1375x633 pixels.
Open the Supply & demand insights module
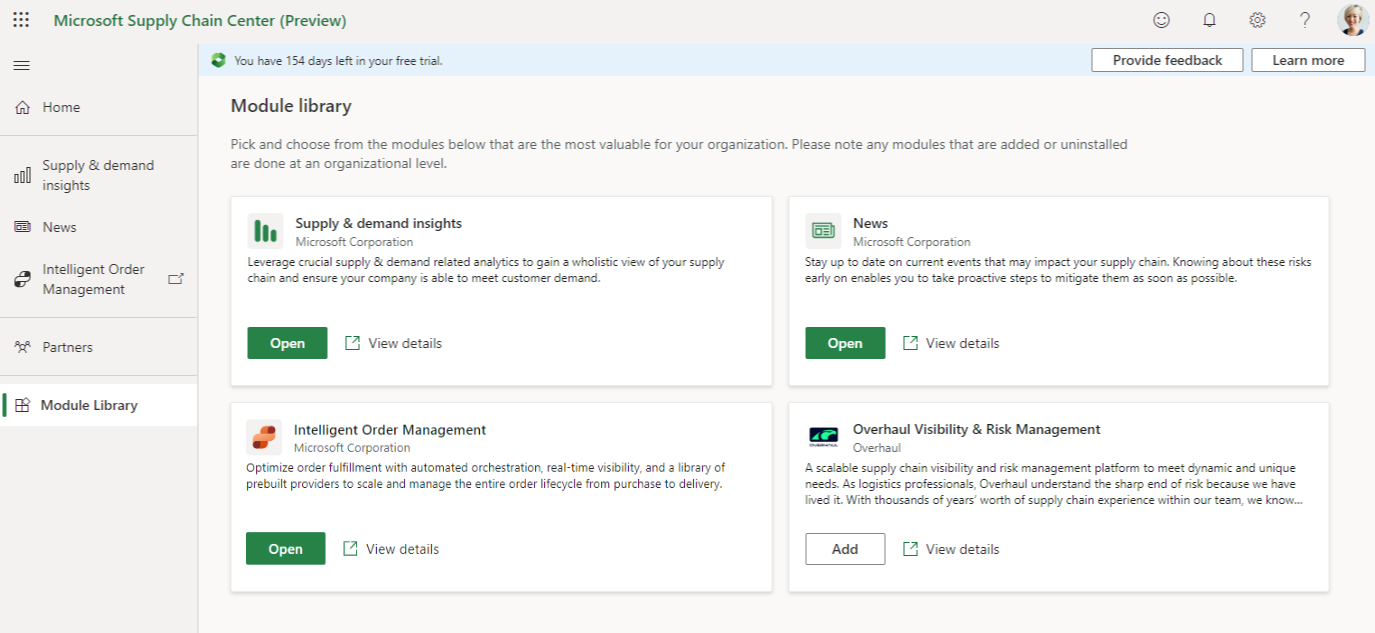click(x=287, y=343)
